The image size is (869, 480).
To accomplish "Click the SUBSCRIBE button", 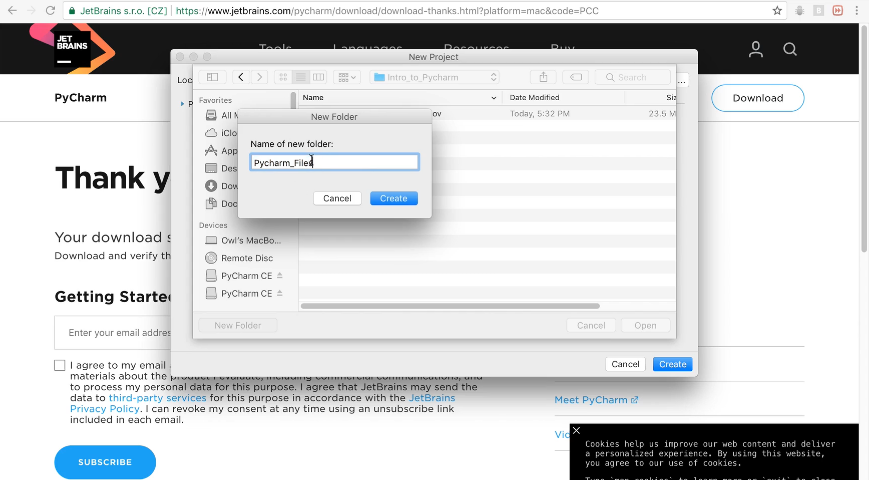I will [105, 462].
